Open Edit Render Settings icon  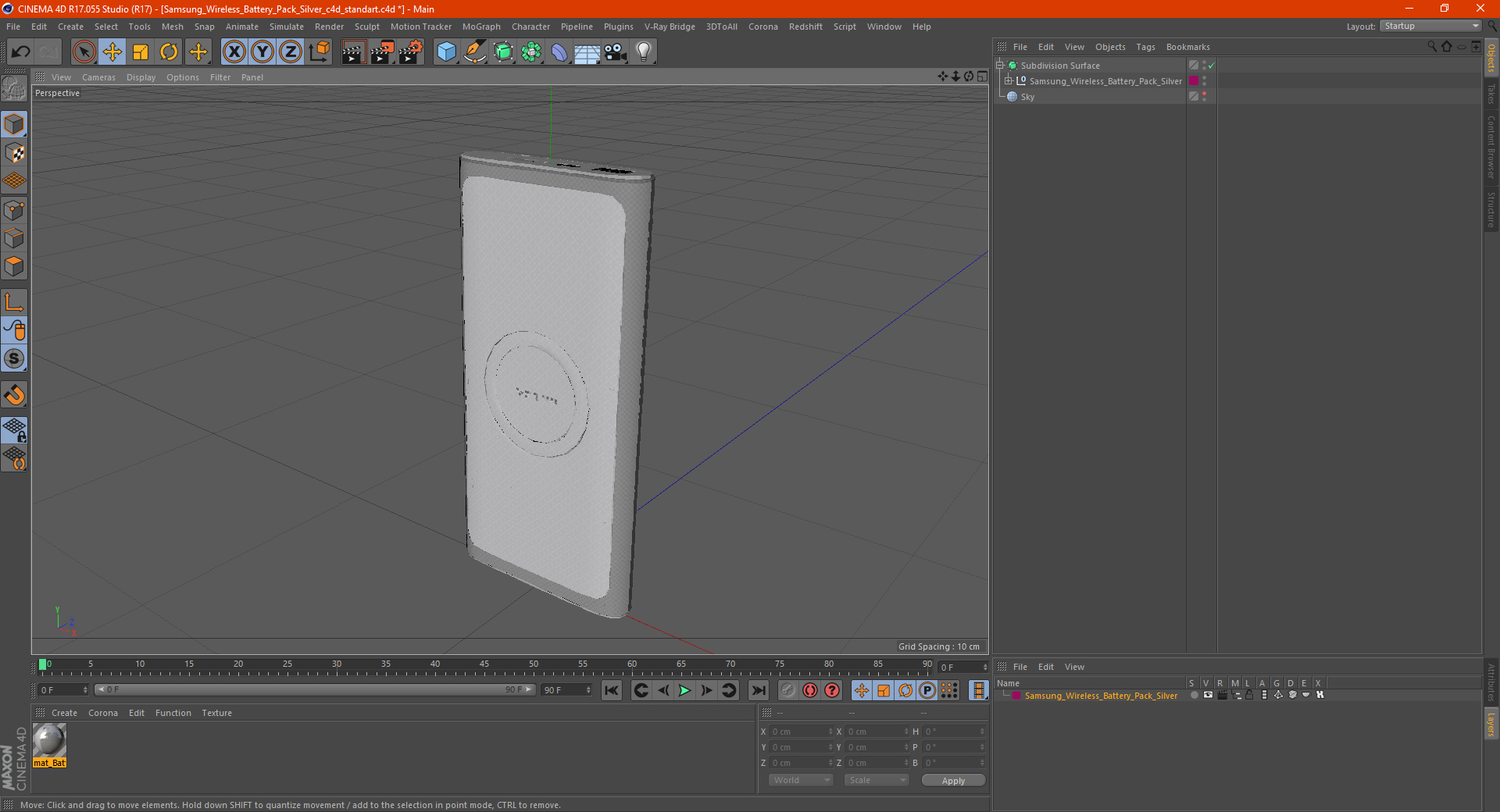(x=411, y=52)
